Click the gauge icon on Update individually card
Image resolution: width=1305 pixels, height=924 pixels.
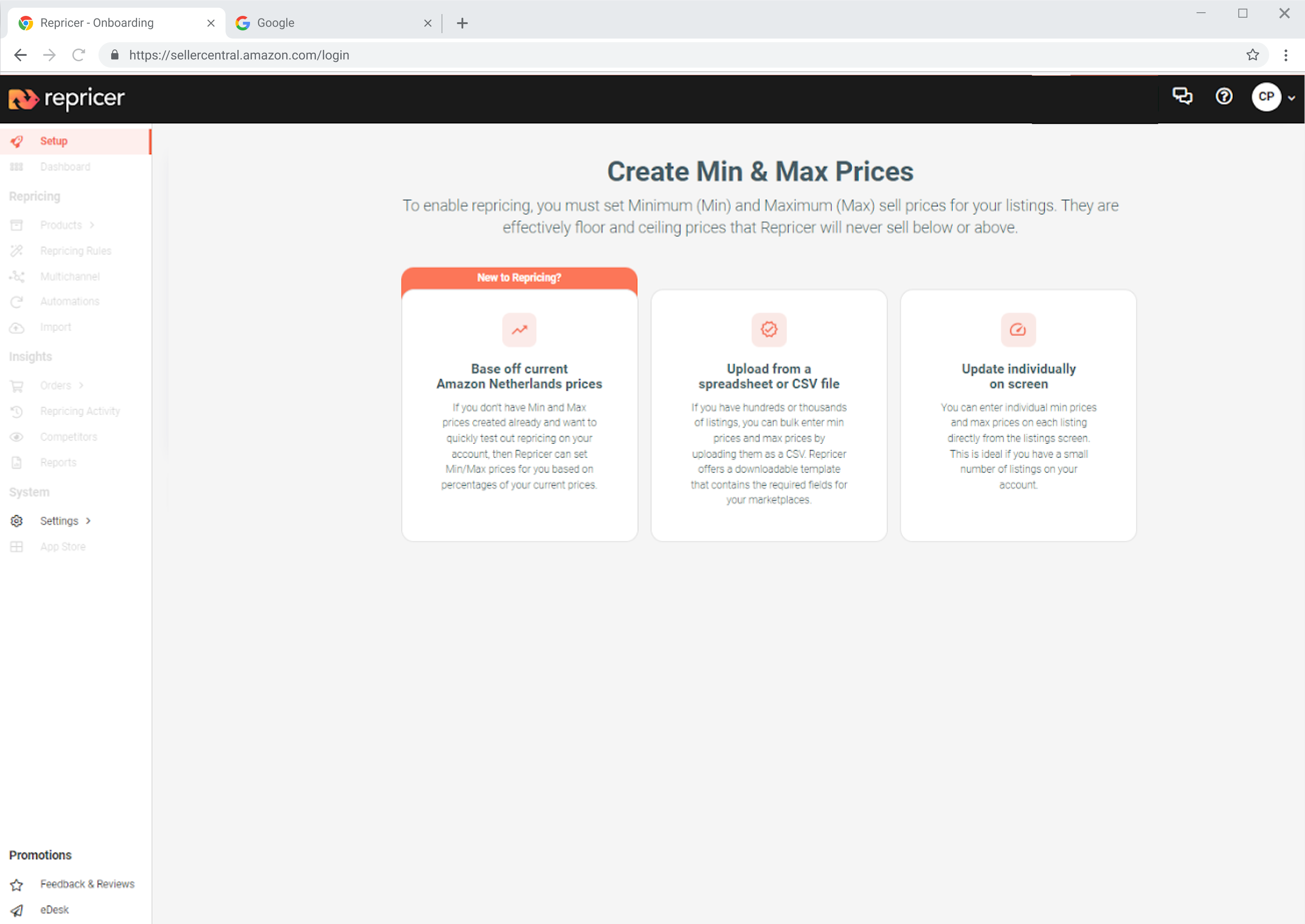pyautogui.click(x=1018, y=329)
